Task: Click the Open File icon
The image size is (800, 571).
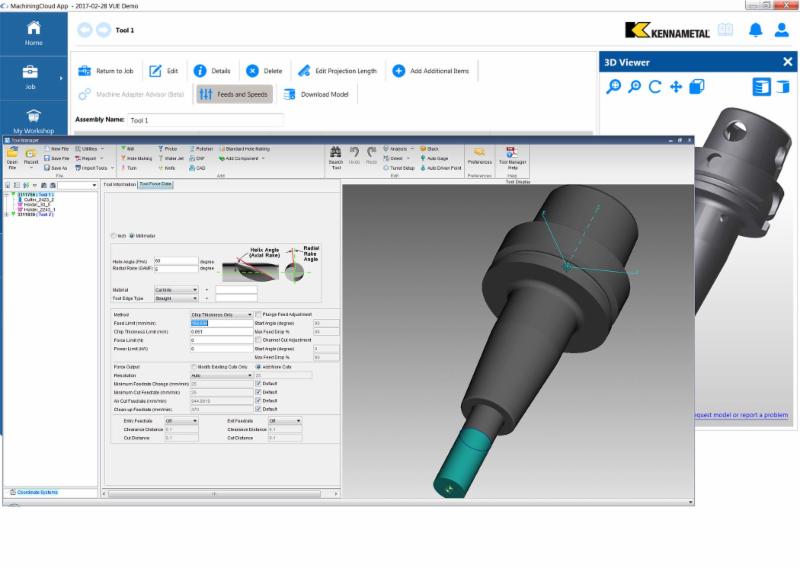Action: click(x=12, y=152)
